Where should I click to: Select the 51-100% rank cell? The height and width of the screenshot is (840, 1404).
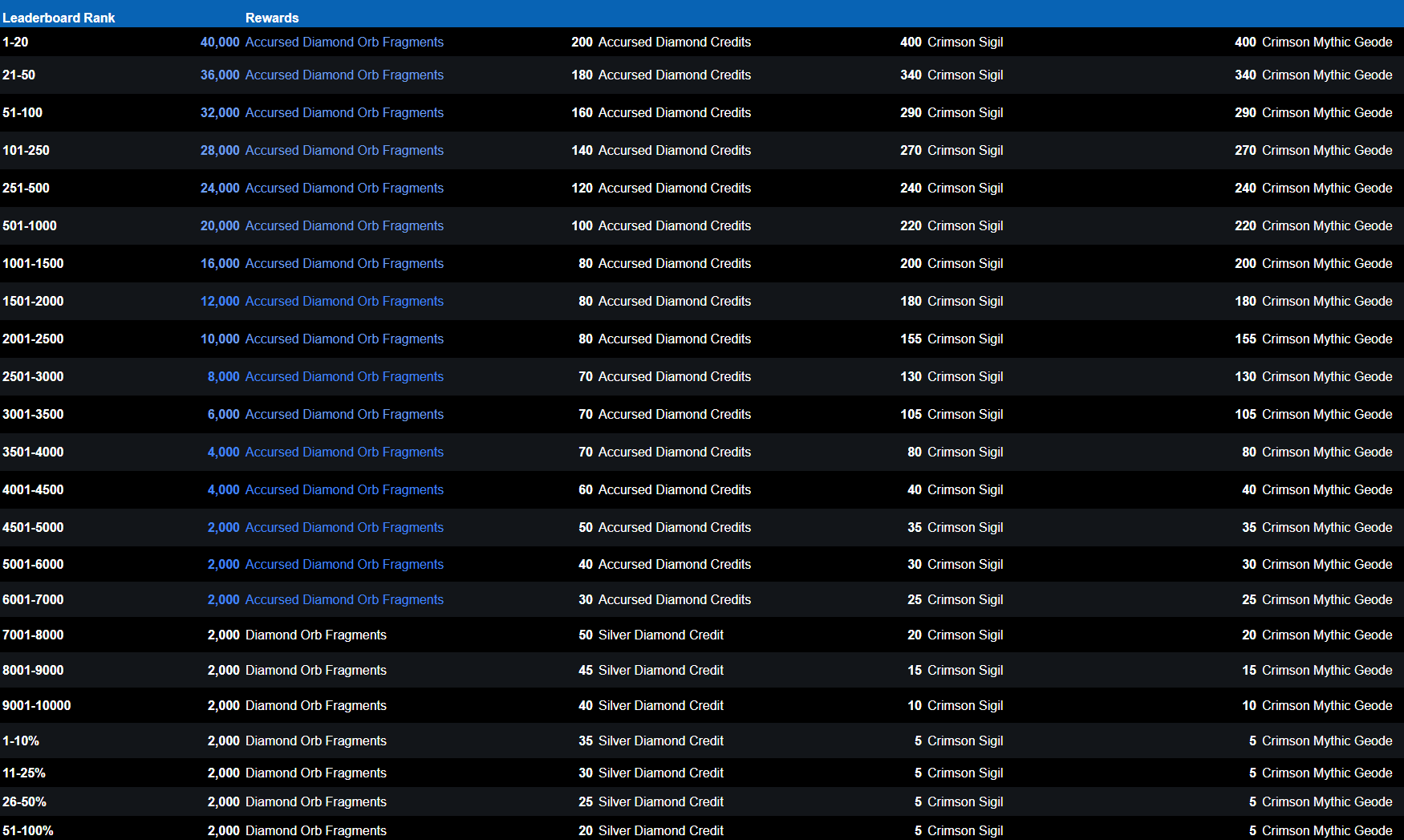[x=28, y=831]
